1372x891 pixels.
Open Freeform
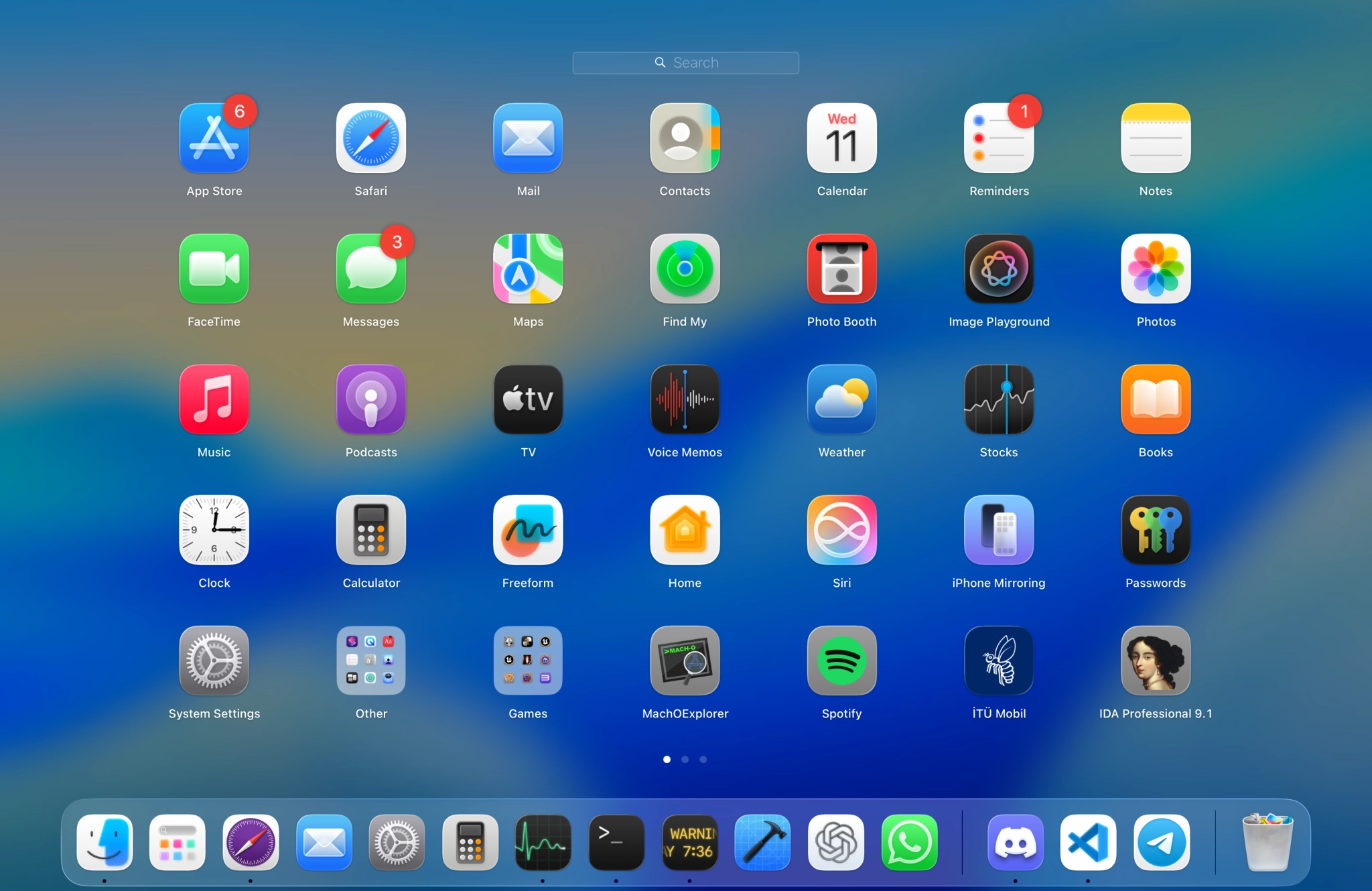[528, 530]
